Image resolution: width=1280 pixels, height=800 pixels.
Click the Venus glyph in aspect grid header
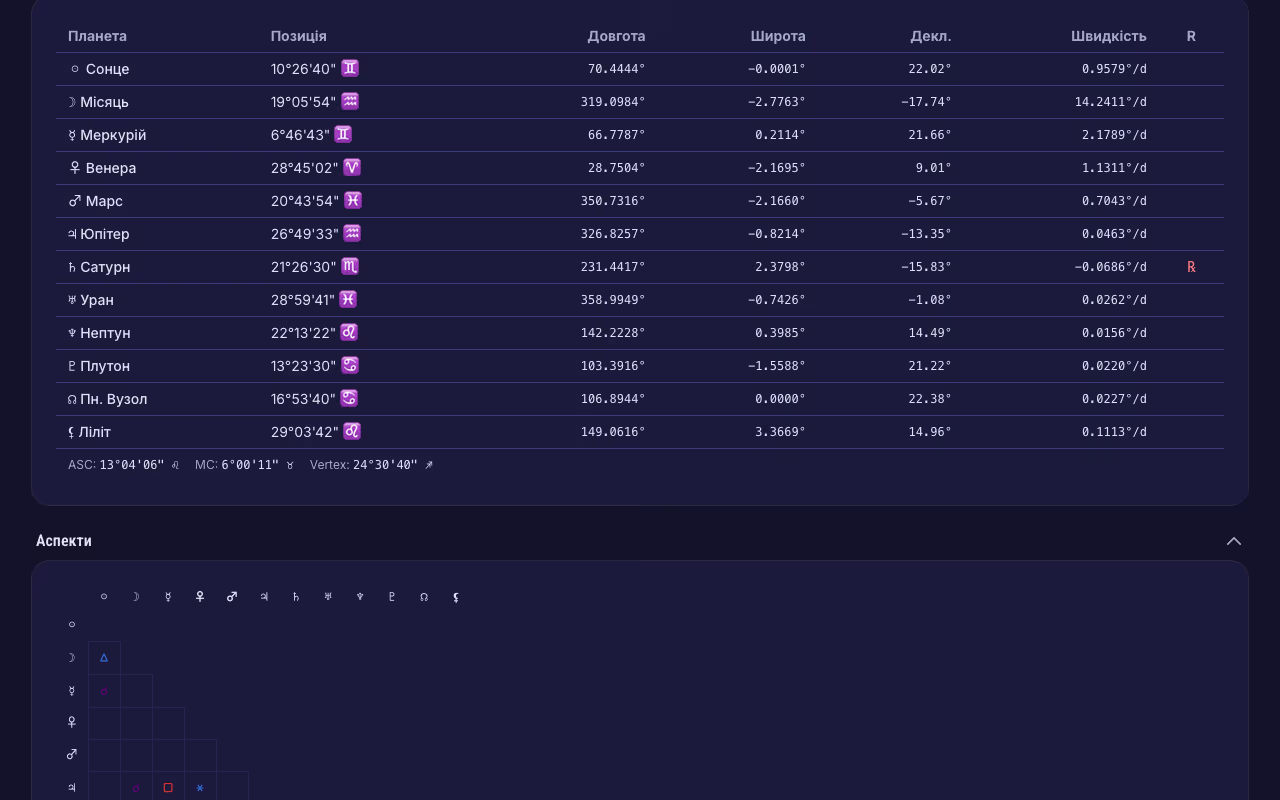point(200,597)
